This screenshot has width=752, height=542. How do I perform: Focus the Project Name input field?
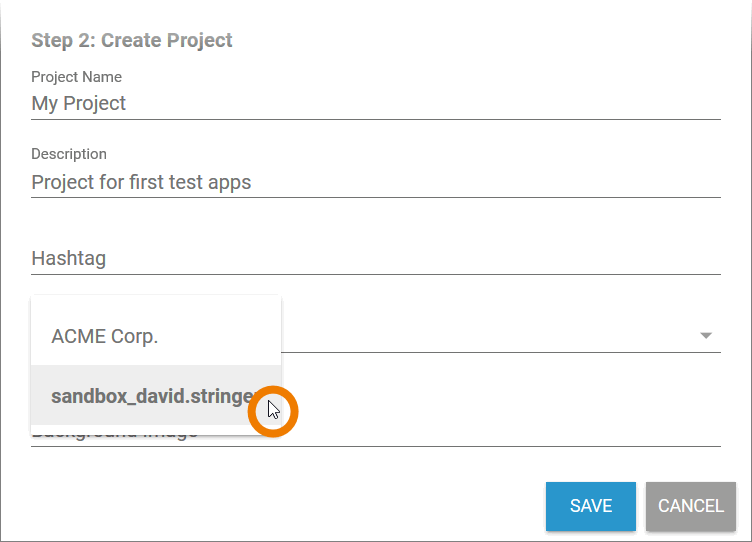point(375,104)
